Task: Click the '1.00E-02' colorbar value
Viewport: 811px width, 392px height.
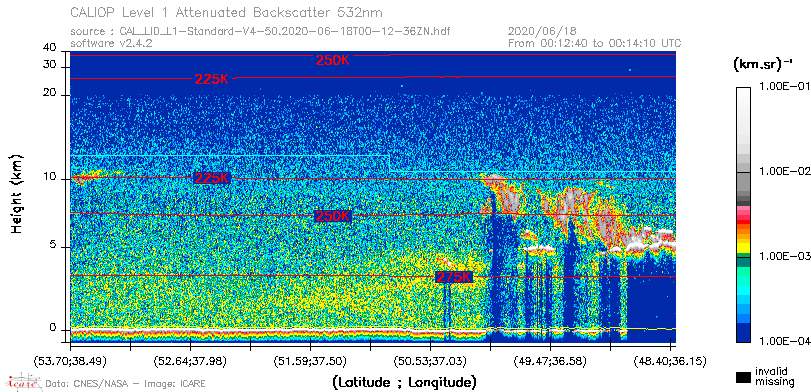Action: 784,171
